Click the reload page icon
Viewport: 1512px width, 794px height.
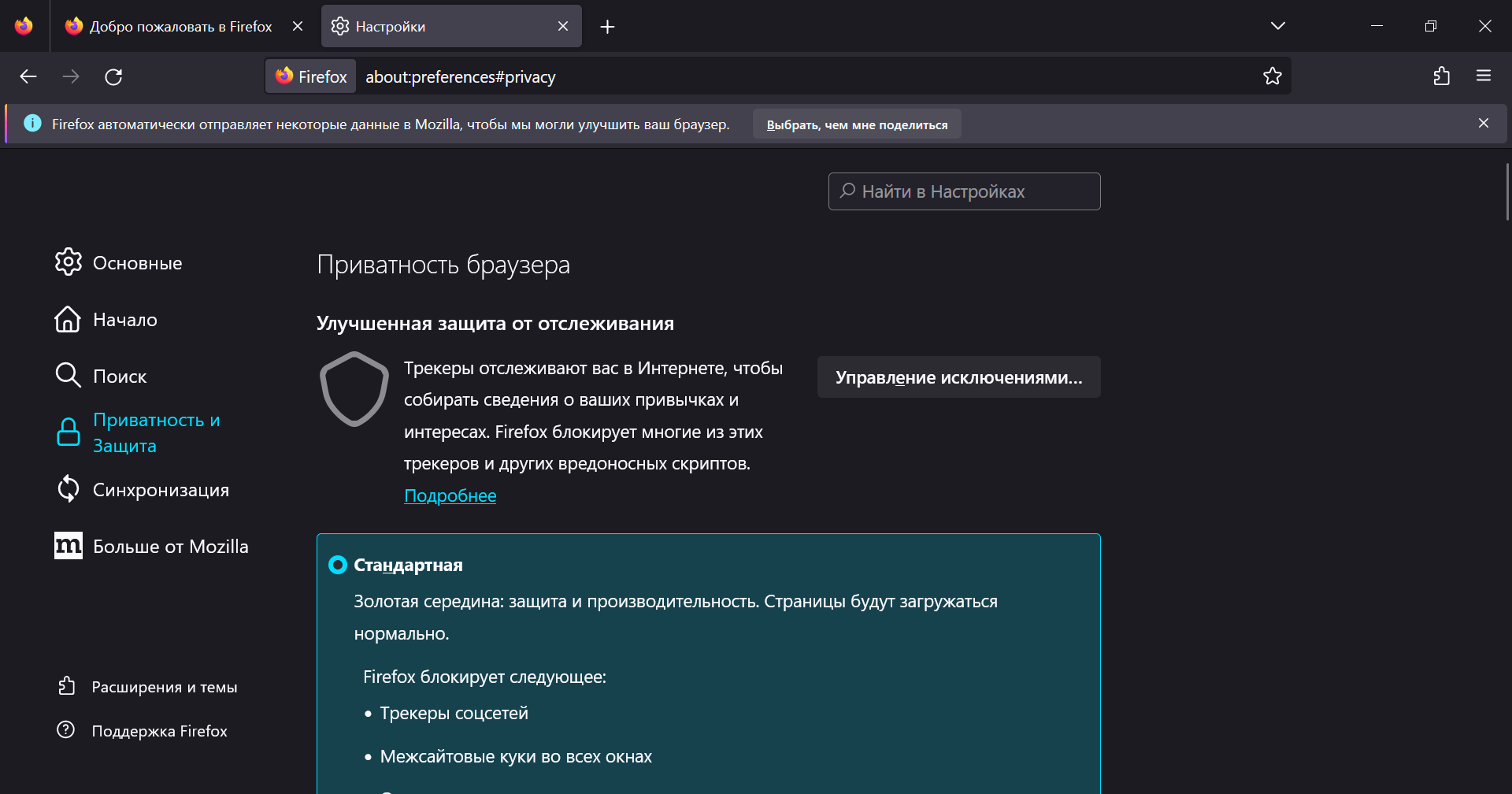[x=113, y=76]
